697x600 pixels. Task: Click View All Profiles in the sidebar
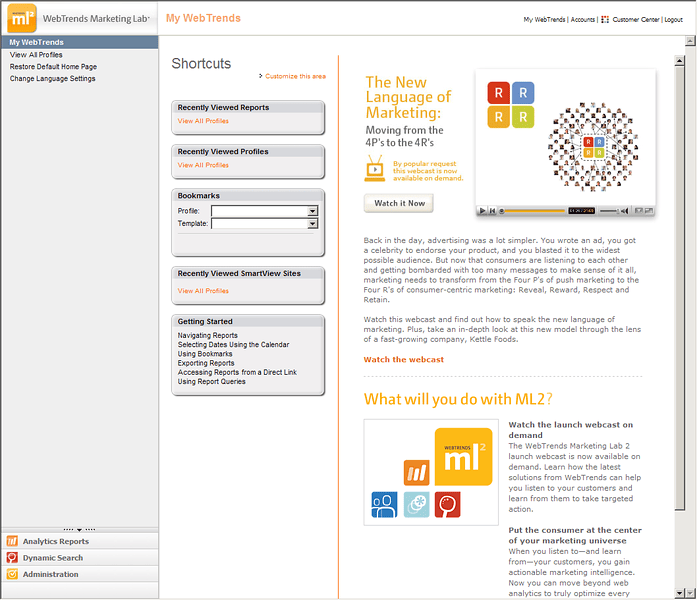[36, 55]
